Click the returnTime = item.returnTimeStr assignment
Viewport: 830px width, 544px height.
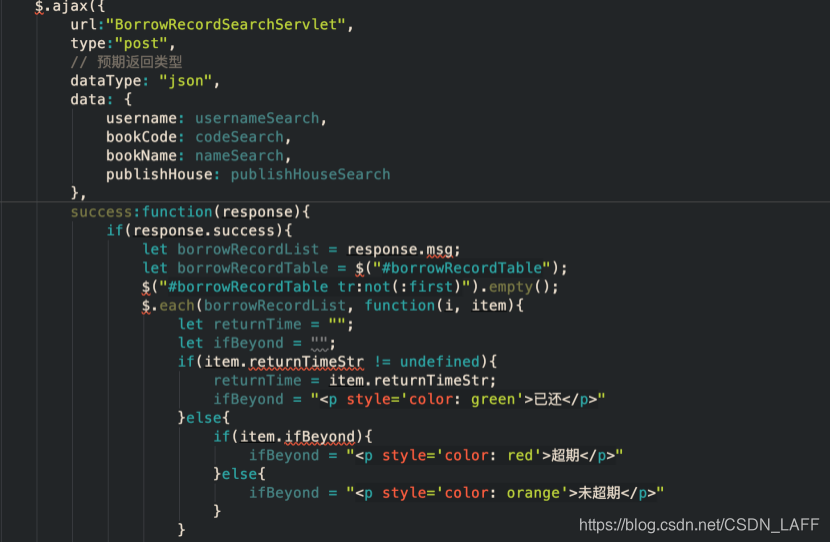pyautogui.click(x=355, y=380)
